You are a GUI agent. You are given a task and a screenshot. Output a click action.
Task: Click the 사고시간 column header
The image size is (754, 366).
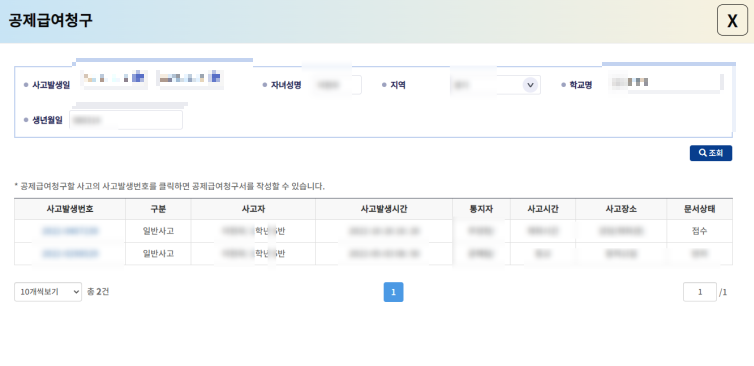pos(543,209)
